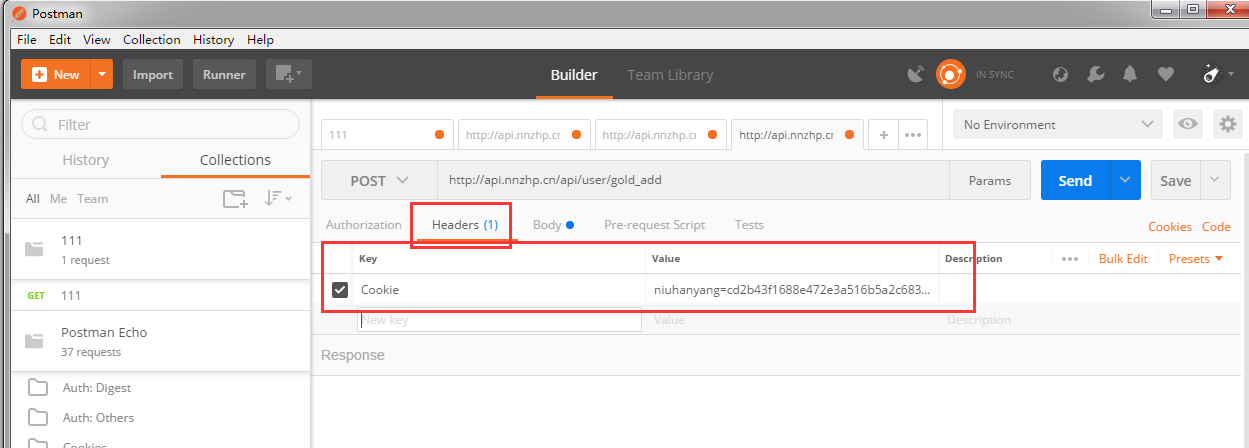Open the View menu

point(97,39)
